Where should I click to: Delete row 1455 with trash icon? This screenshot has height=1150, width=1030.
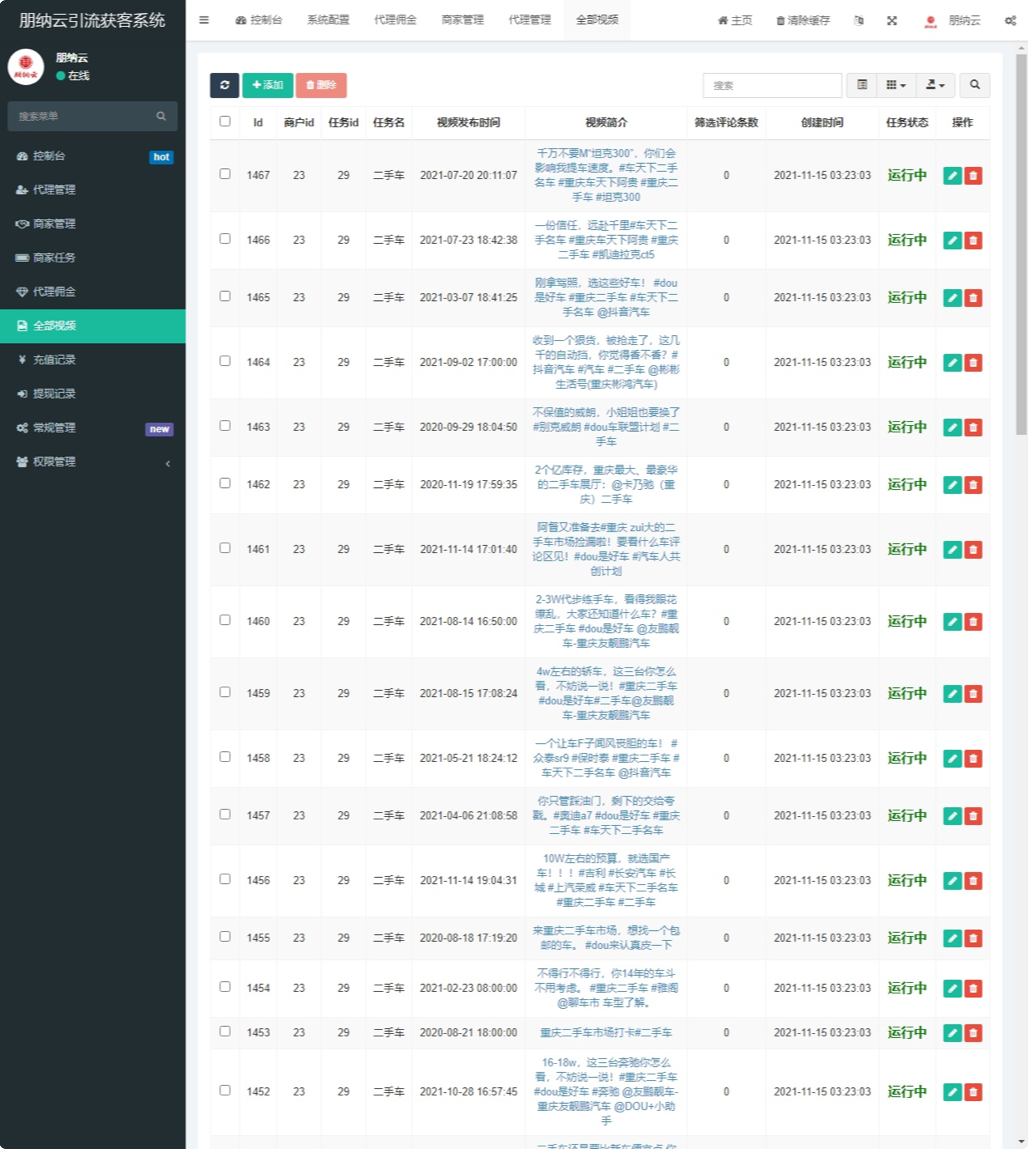click(974, 938)
